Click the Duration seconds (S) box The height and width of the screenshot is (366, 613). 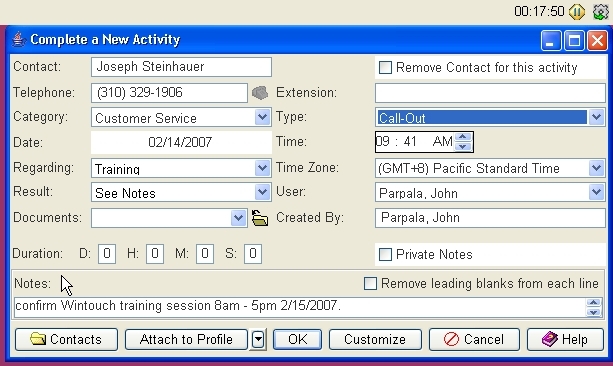[x=253, y=254]
